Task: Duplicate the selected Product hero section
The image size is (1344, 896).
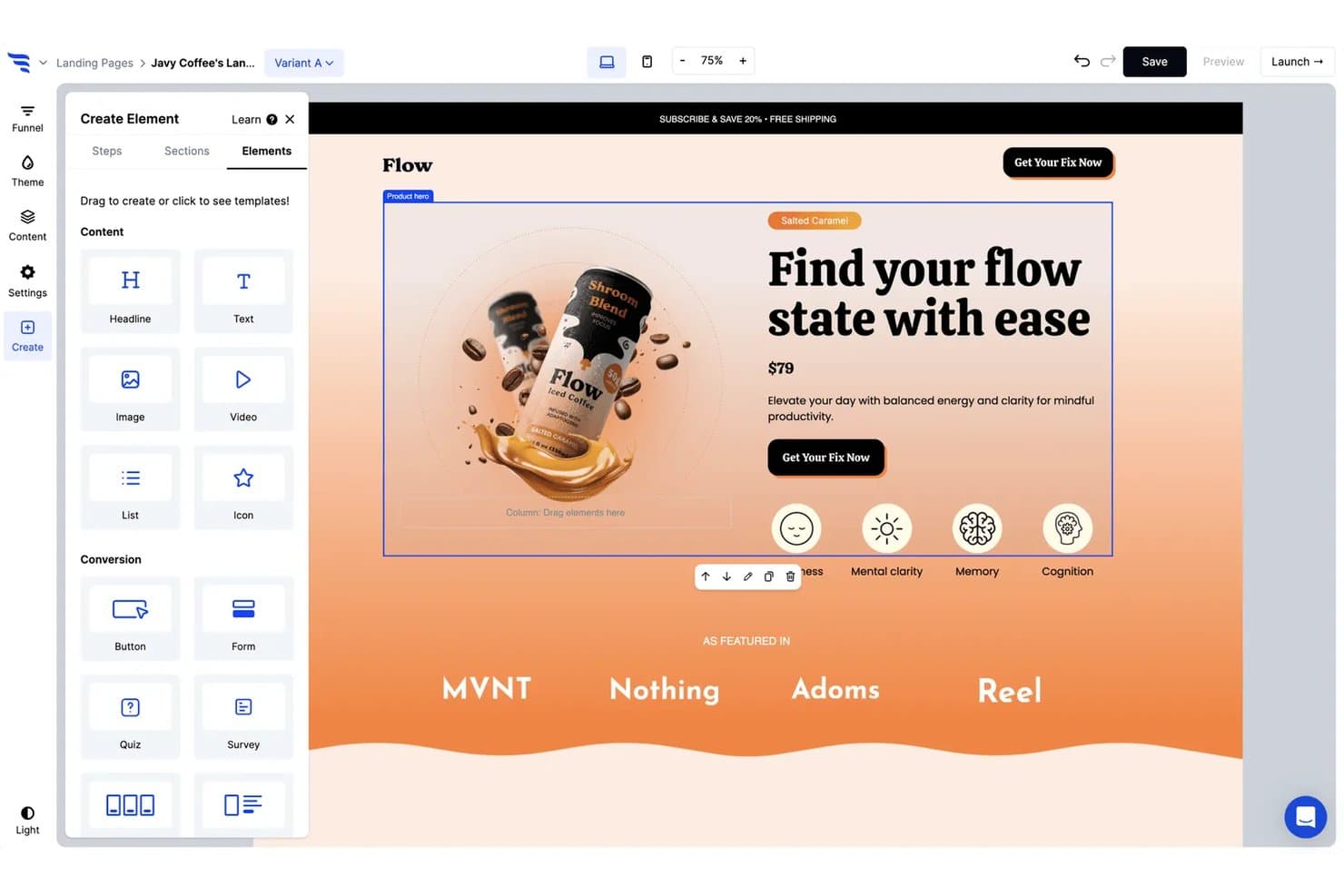Action: pyautogui.click(x=768, y=576)
